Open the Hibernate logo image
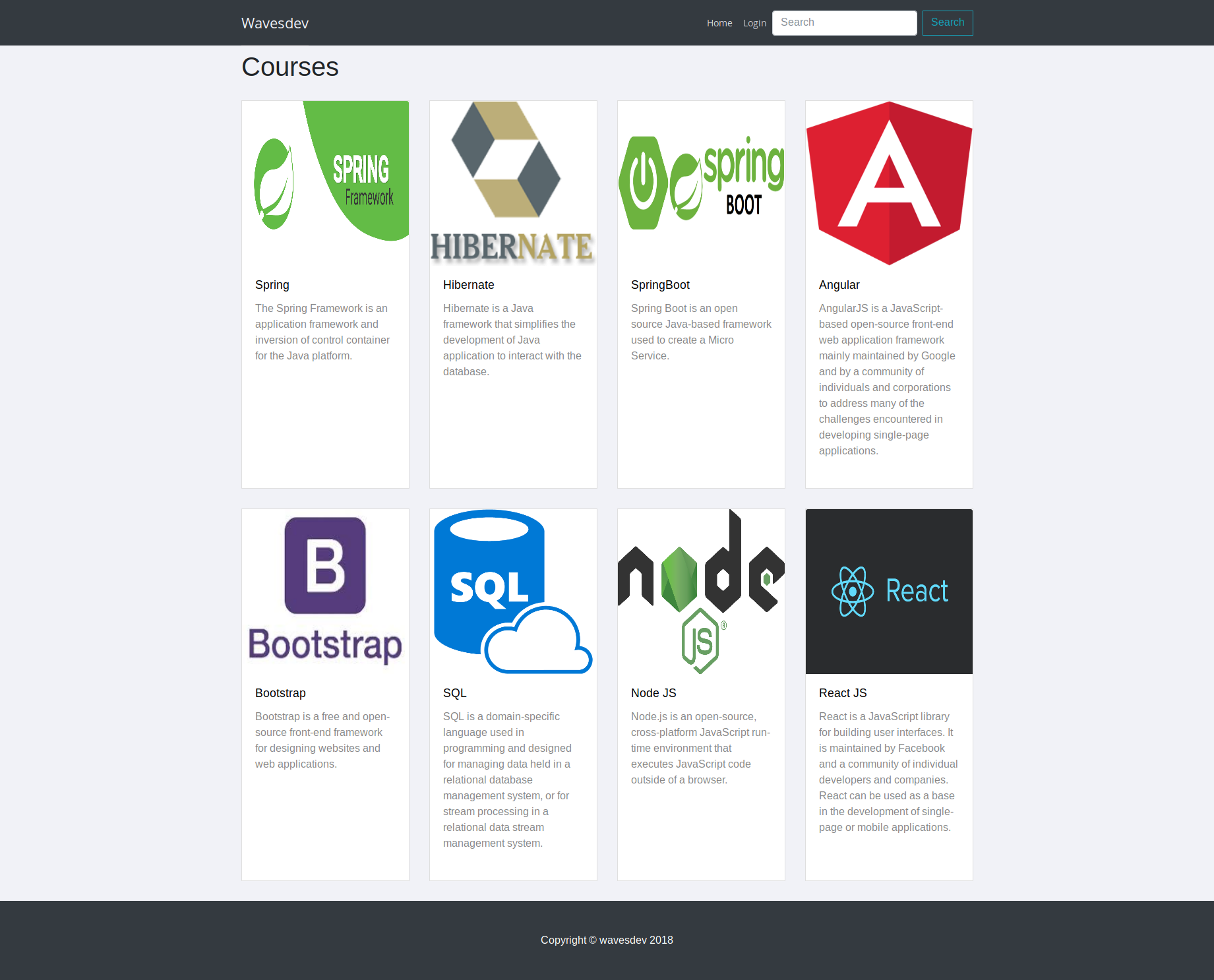This screenshot has width=1214, height=980. point(513,183)
